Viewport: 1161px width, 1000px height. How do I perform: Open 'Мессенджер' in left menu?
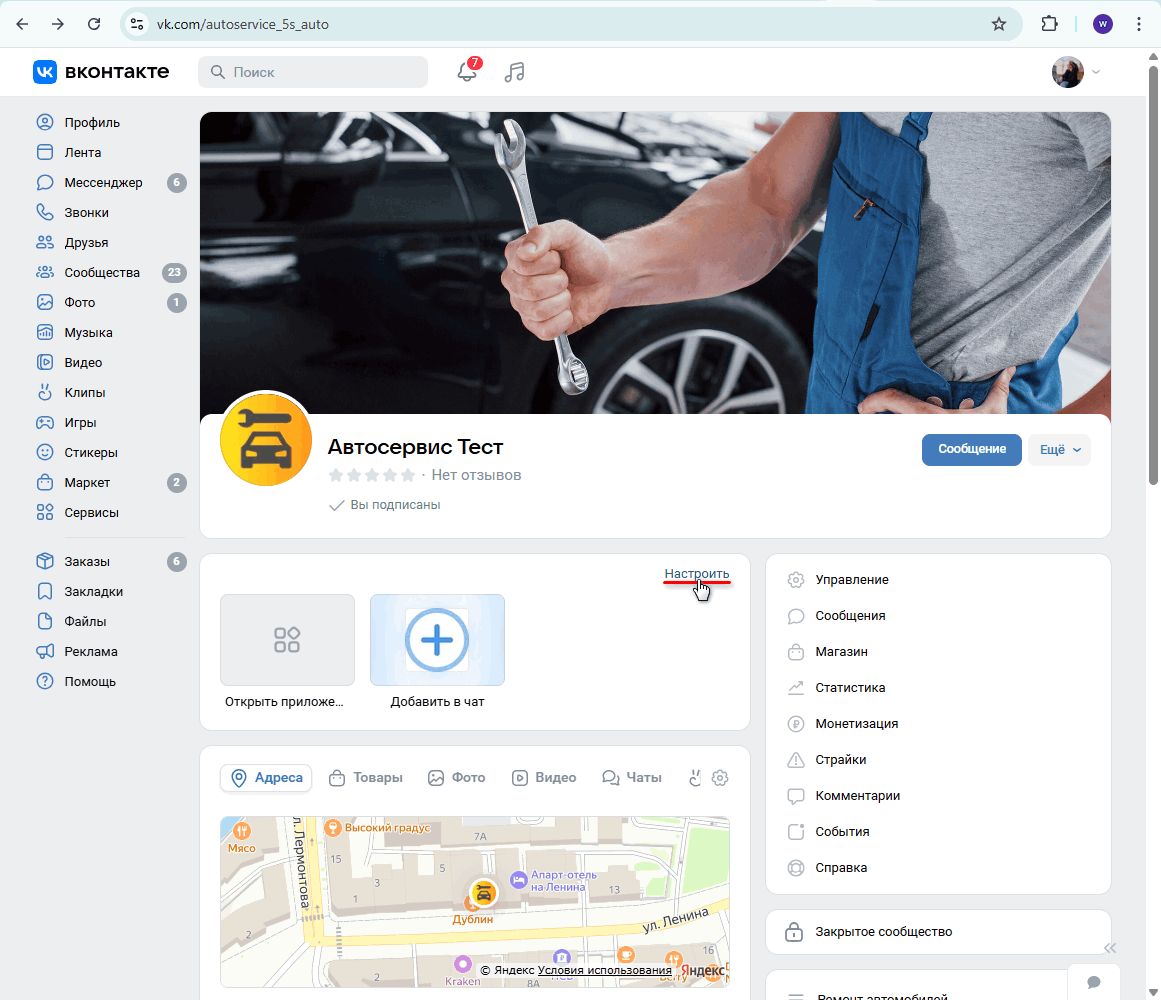[x=103, y=183]
